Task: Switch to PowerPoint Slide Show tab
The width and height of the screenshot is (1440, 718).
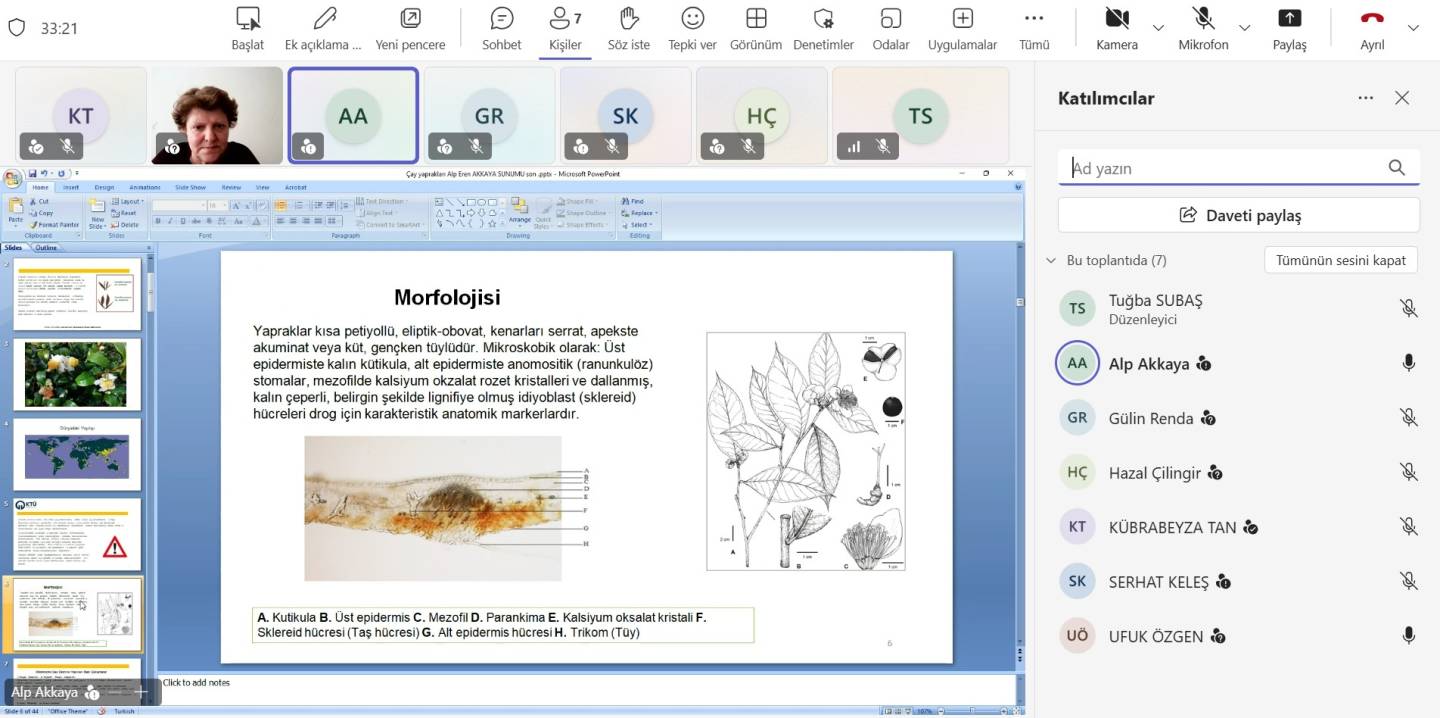Action: 190,187
